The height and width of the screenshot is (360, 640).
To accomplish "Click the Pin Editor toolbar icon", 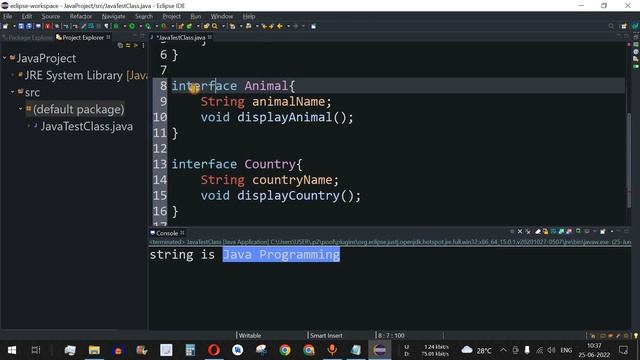I will (313, 26).
